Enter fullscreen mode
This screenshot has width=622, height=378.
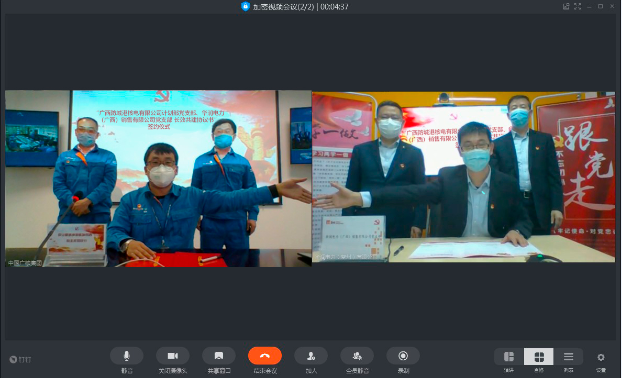coord(578,6)
